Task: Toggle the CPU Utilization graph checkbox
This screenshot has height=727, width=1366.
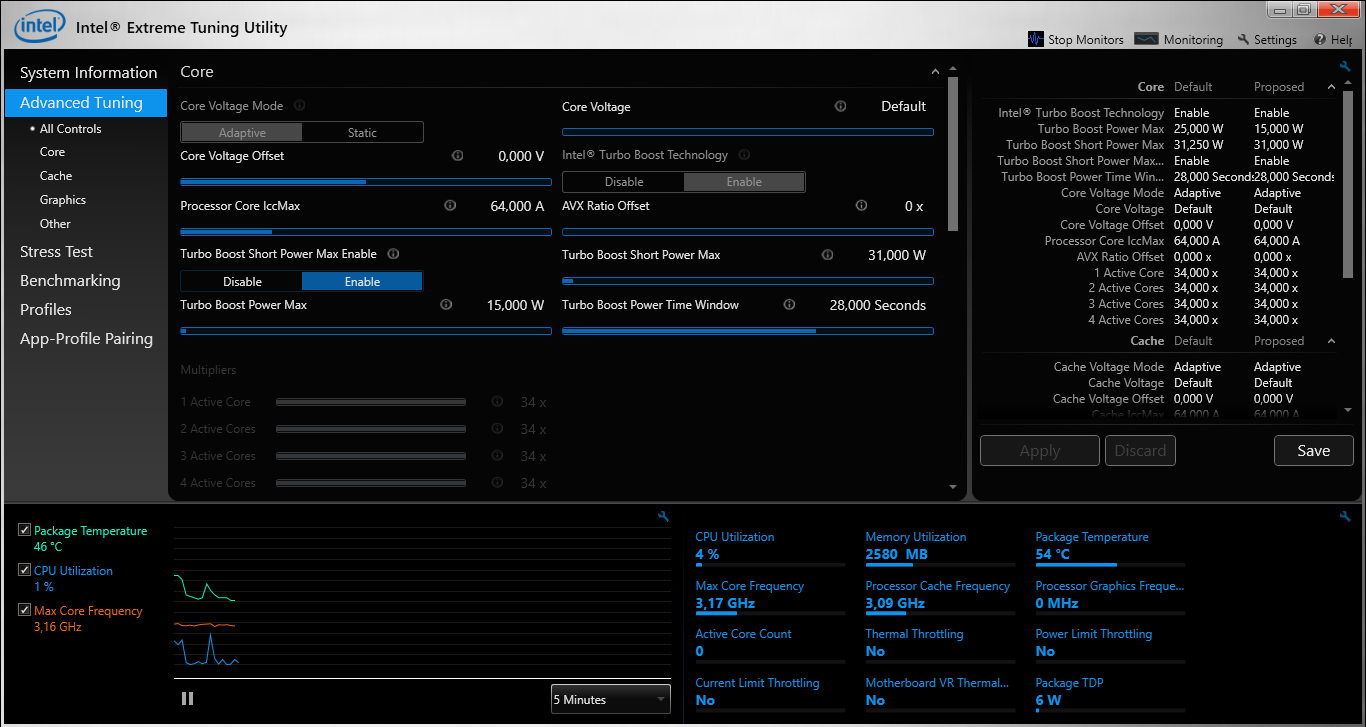Action: (25, 570)
